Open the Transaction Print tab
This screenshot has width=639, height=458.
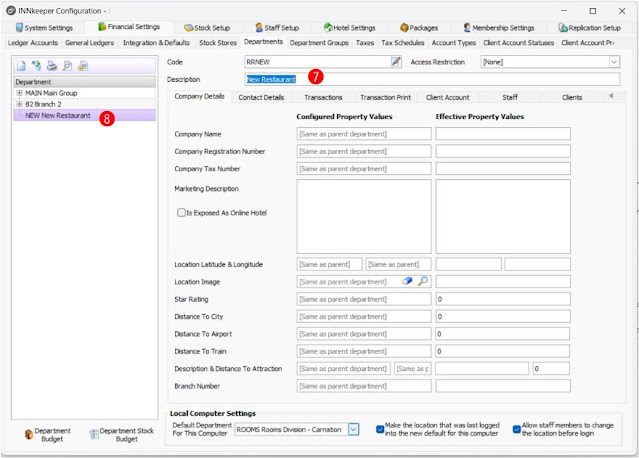point(386,97)
